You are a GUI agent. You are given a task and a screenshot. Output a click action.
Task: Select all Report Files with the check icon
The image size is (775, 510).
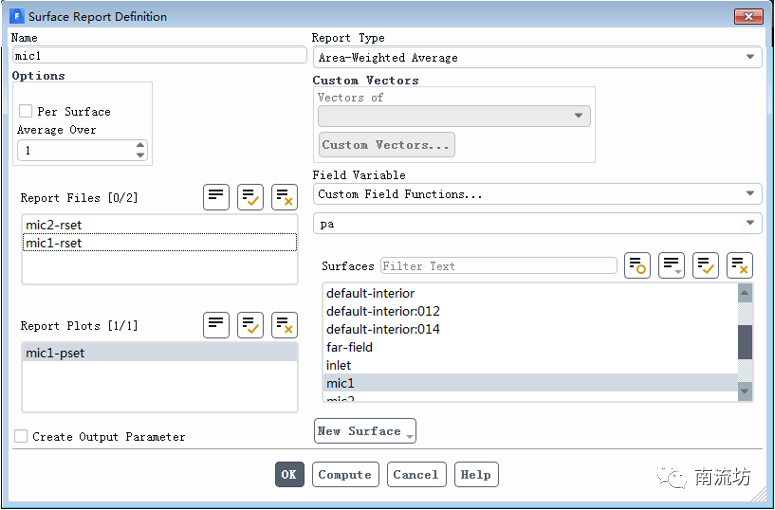point(250,197)
